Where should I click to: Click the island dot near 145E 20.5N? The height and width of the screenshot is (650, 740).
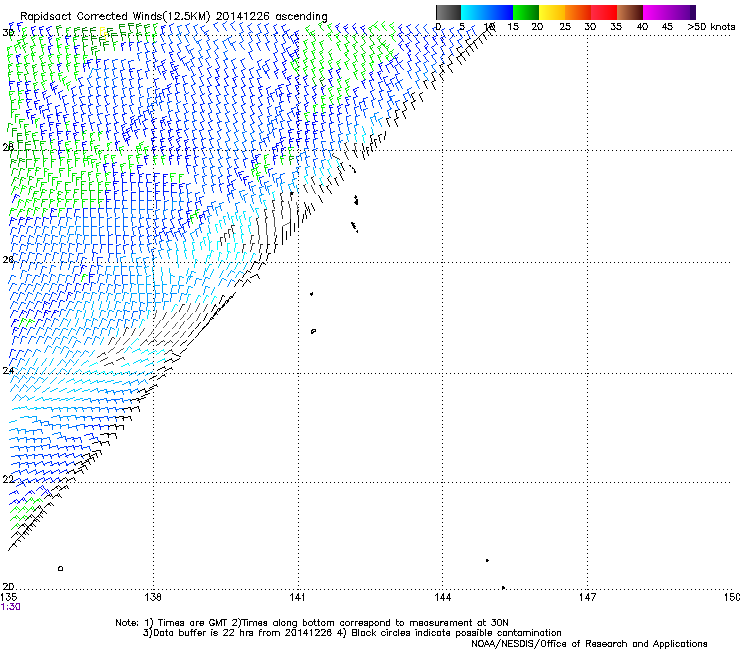(488, 560)
